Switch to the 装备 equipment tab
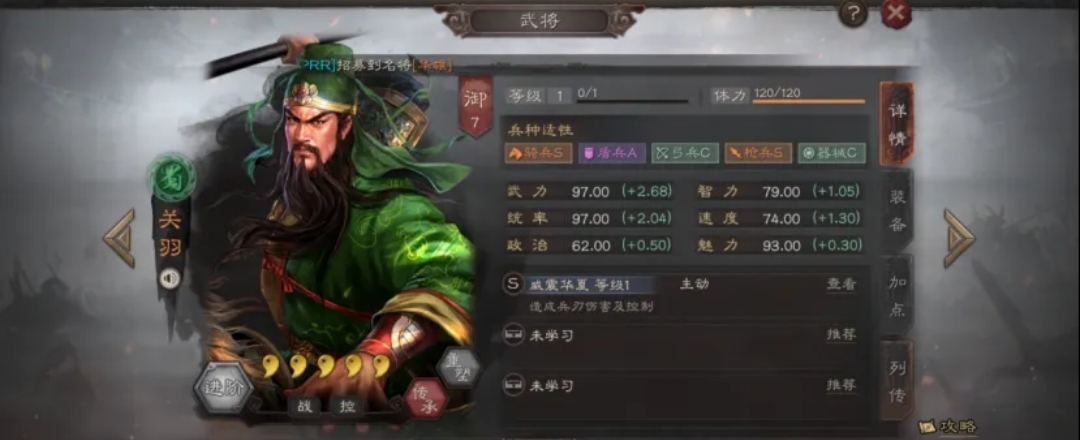1080x440 pixels. click(897, 210)
